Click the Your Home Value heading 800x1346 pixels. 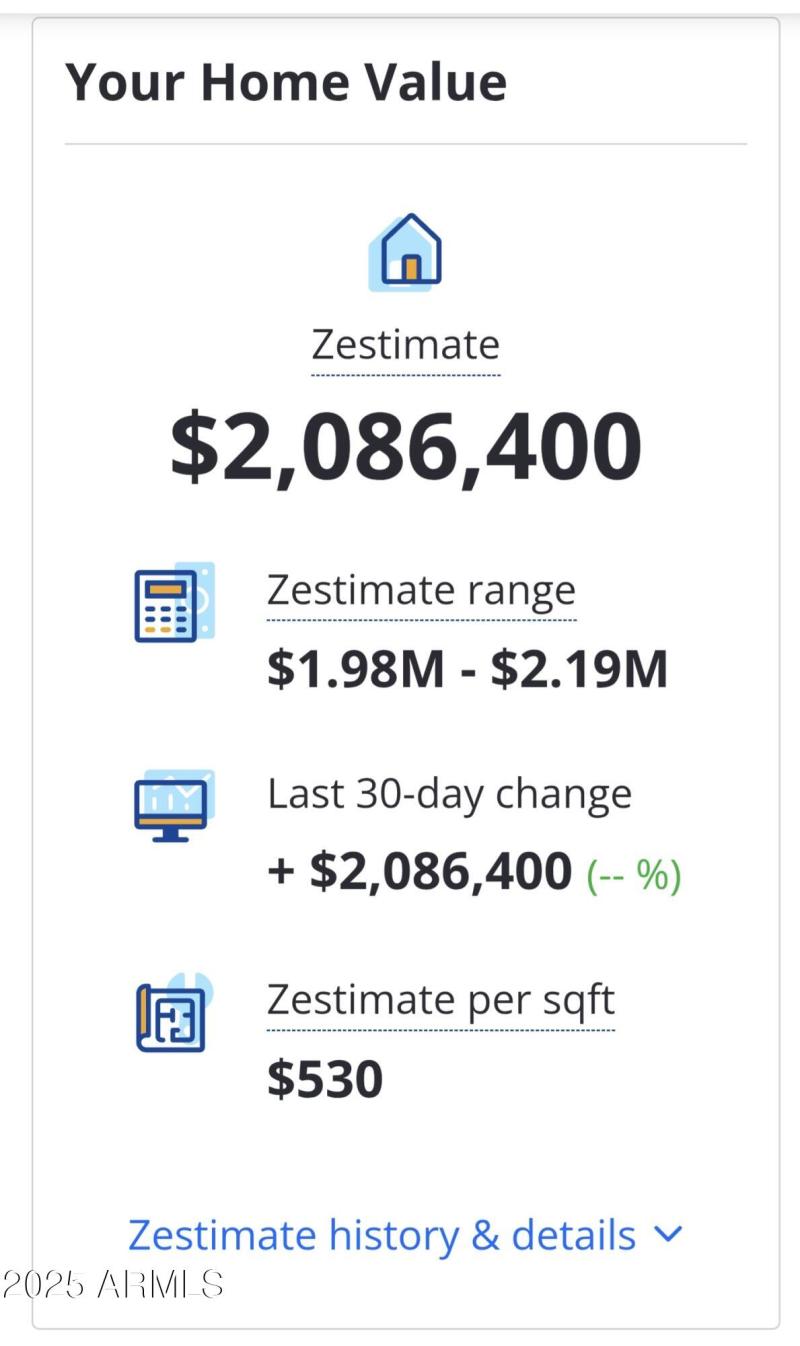pyautogui.click(x=287, y=82)
